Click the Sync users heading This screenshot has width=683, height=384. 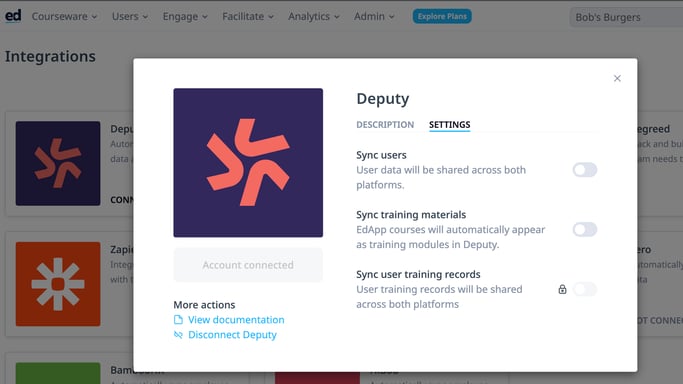tap(381, 155)
